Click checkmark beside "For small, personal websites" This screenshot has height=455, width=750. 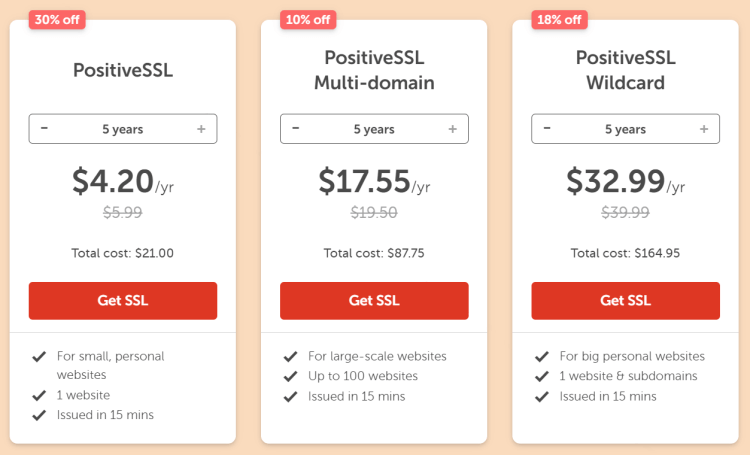point(39,357)
